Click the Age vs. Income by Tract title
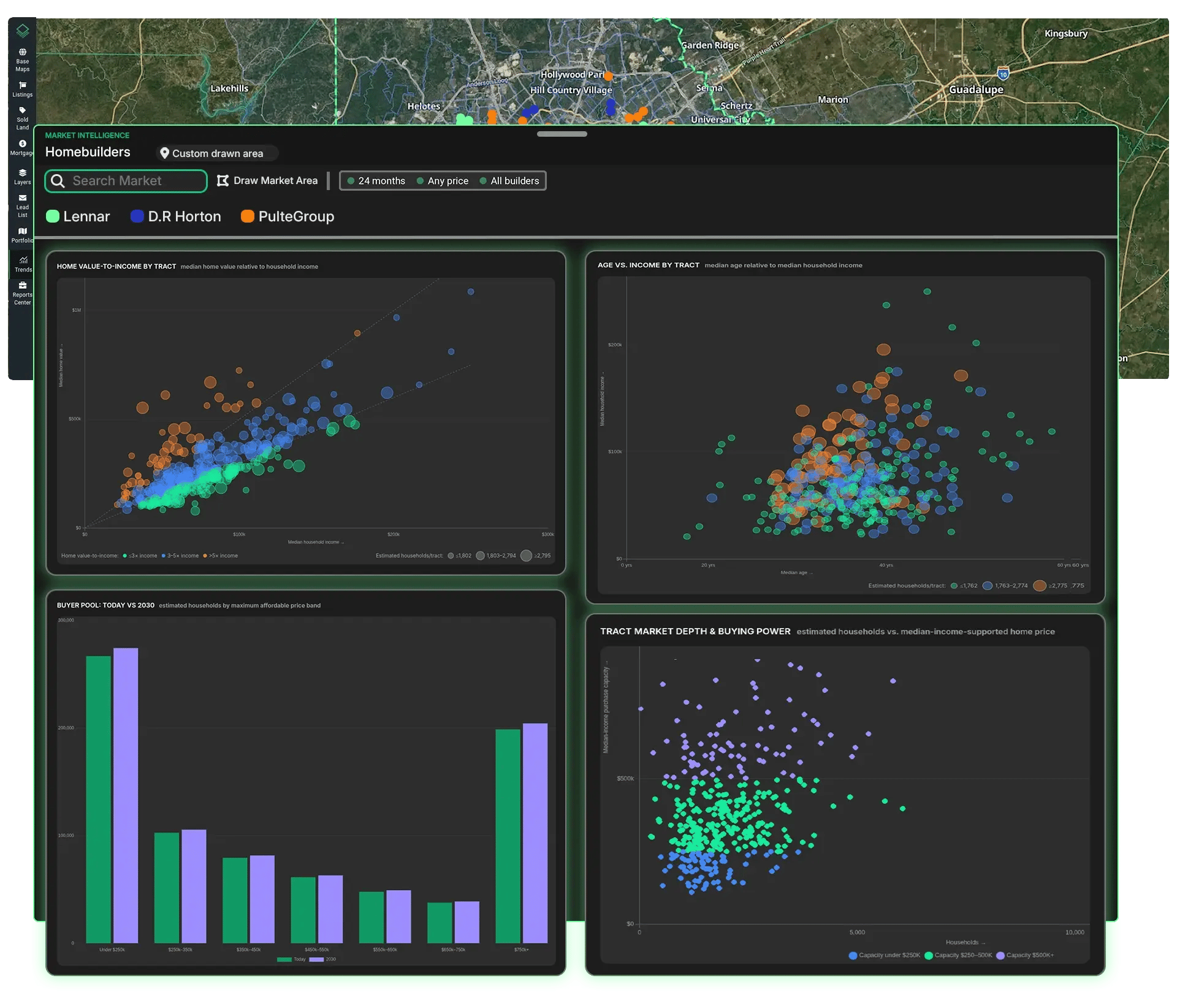Viewport: 1177px width, 1008px height. click(649, 265)
